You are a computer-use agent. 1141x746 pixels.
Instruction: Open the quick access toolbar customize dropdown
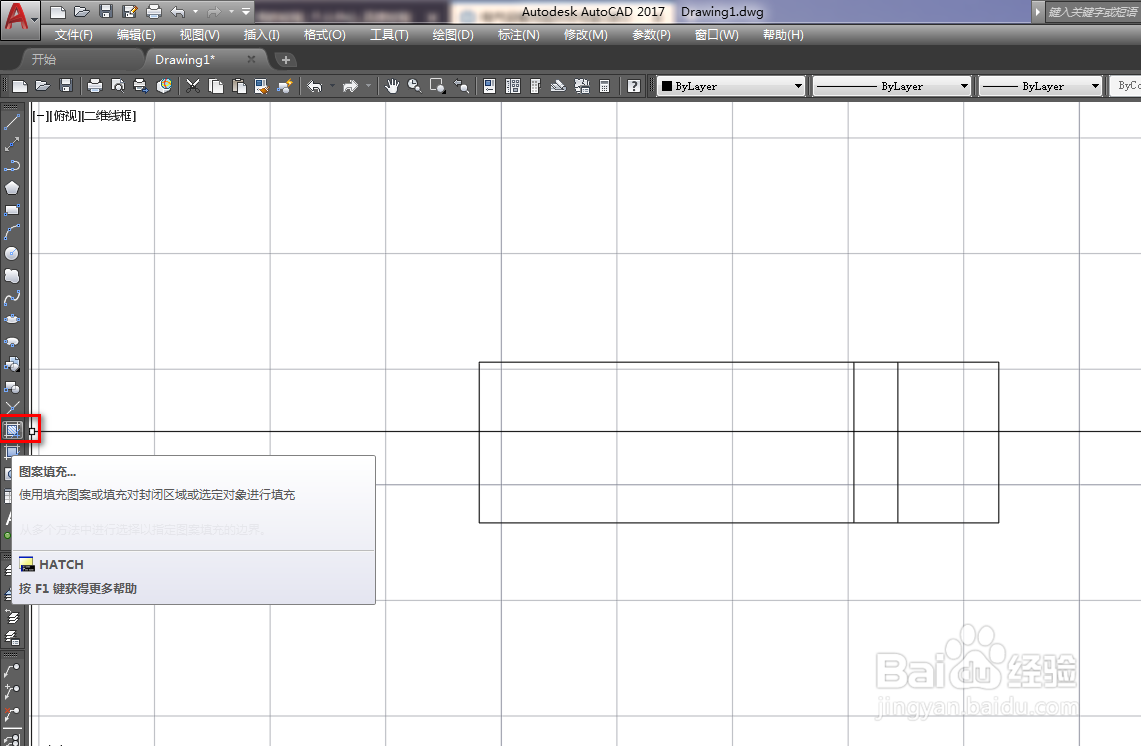point(246,12)
